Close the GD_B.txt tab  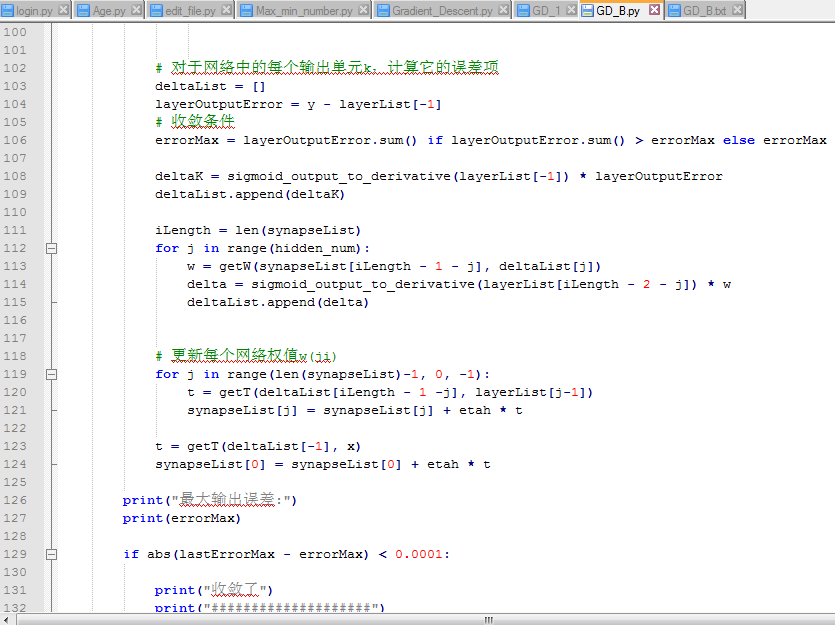click(737, 10)
